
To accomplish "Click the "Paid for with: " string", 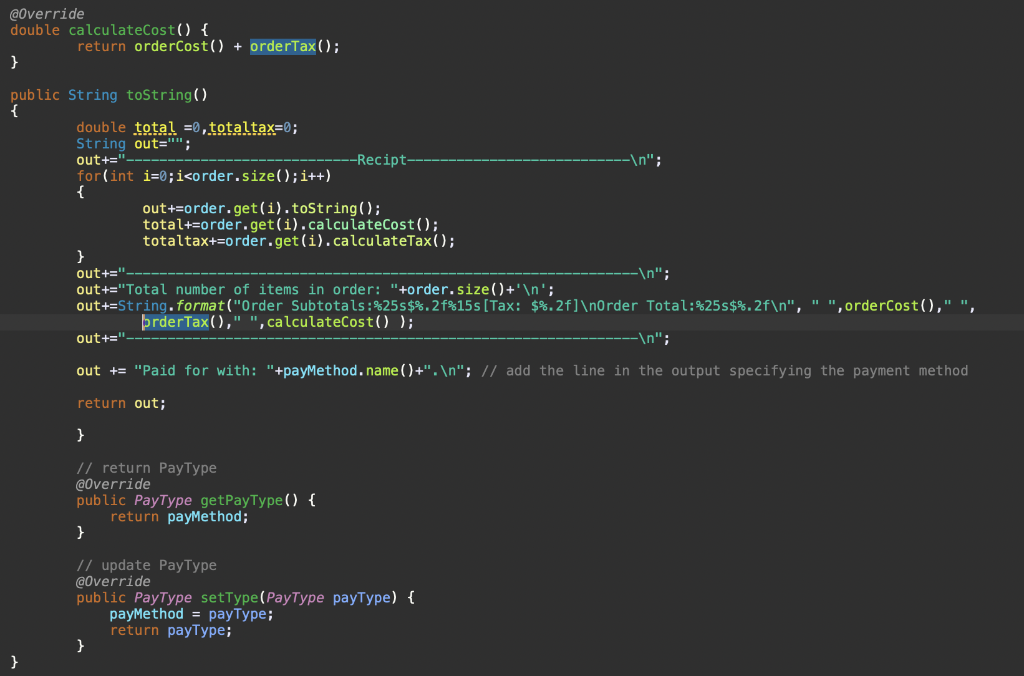I will (x=204, y=371).
